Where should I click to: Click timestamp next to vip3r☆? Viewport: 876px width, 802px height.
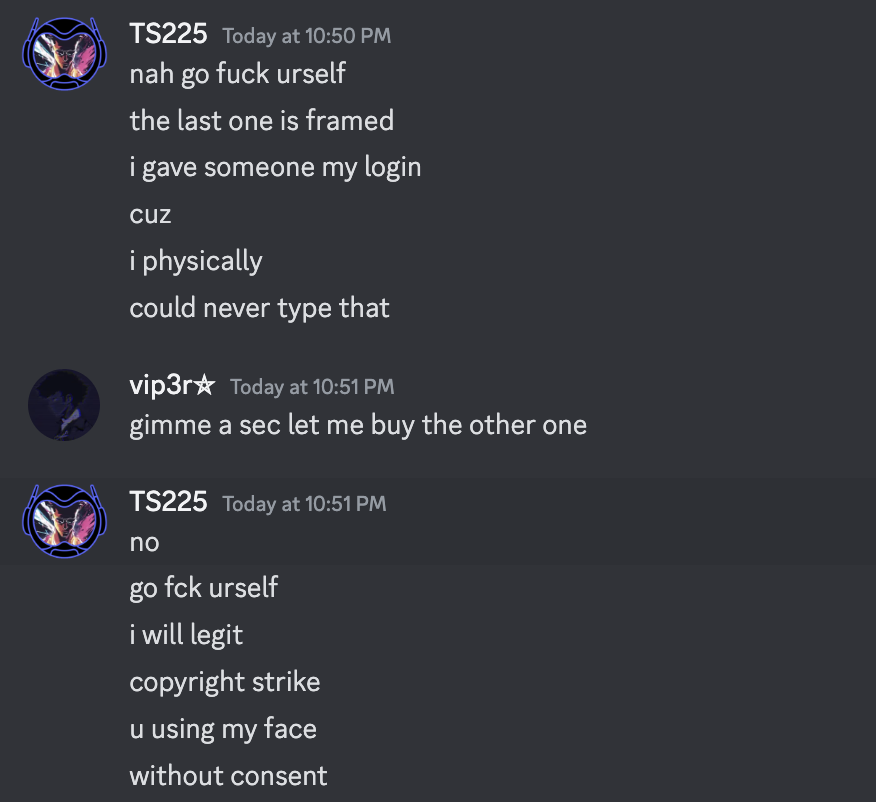tap(311, 387)
